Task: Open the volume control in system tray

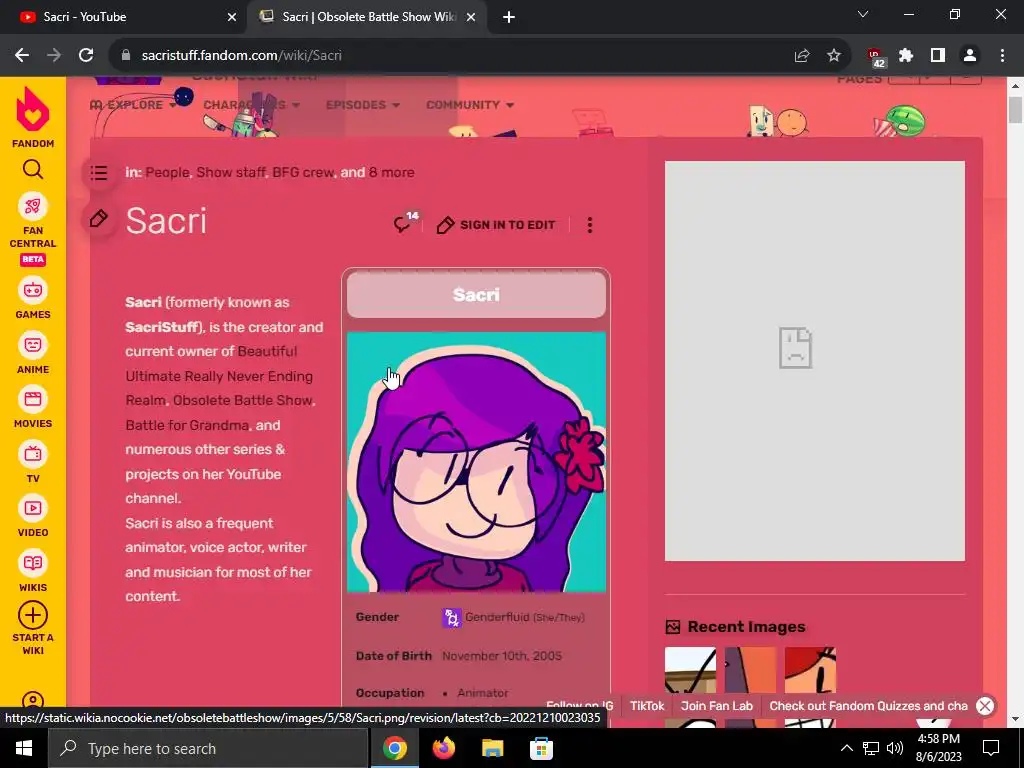Action: coord(894,748)
